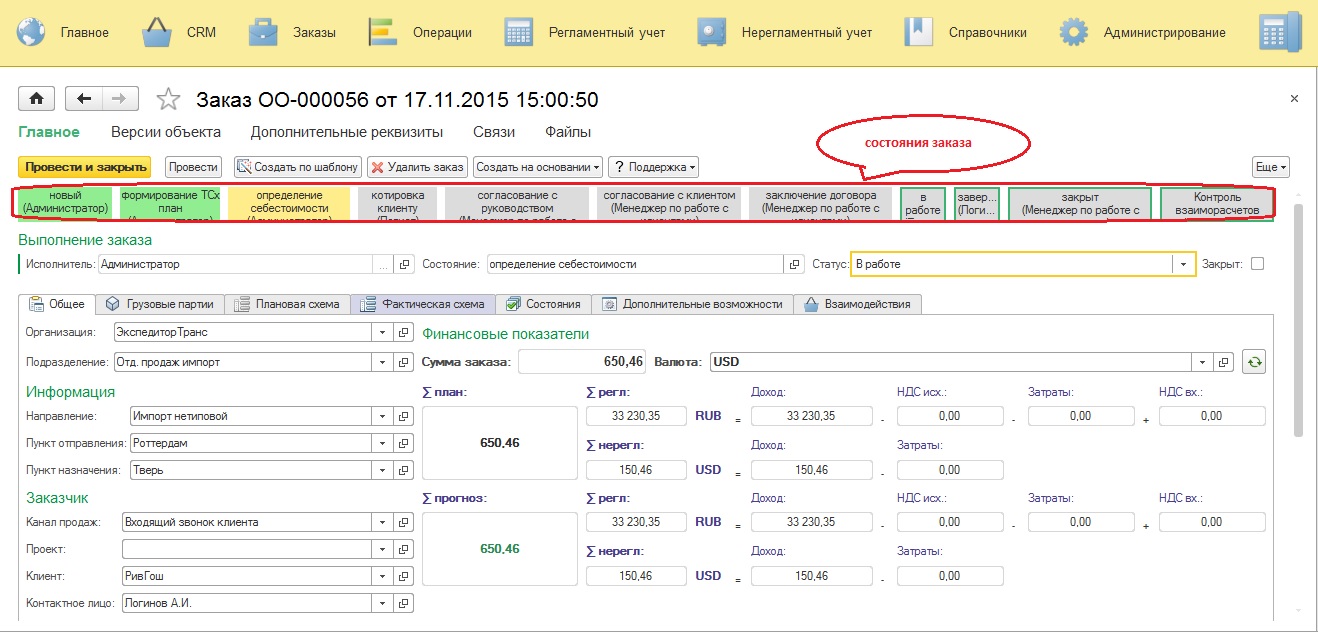Switch to the Грузовые партии tab
This screenshot has height=632, width=1318.
pyautogui.click(x=160, y=304)
